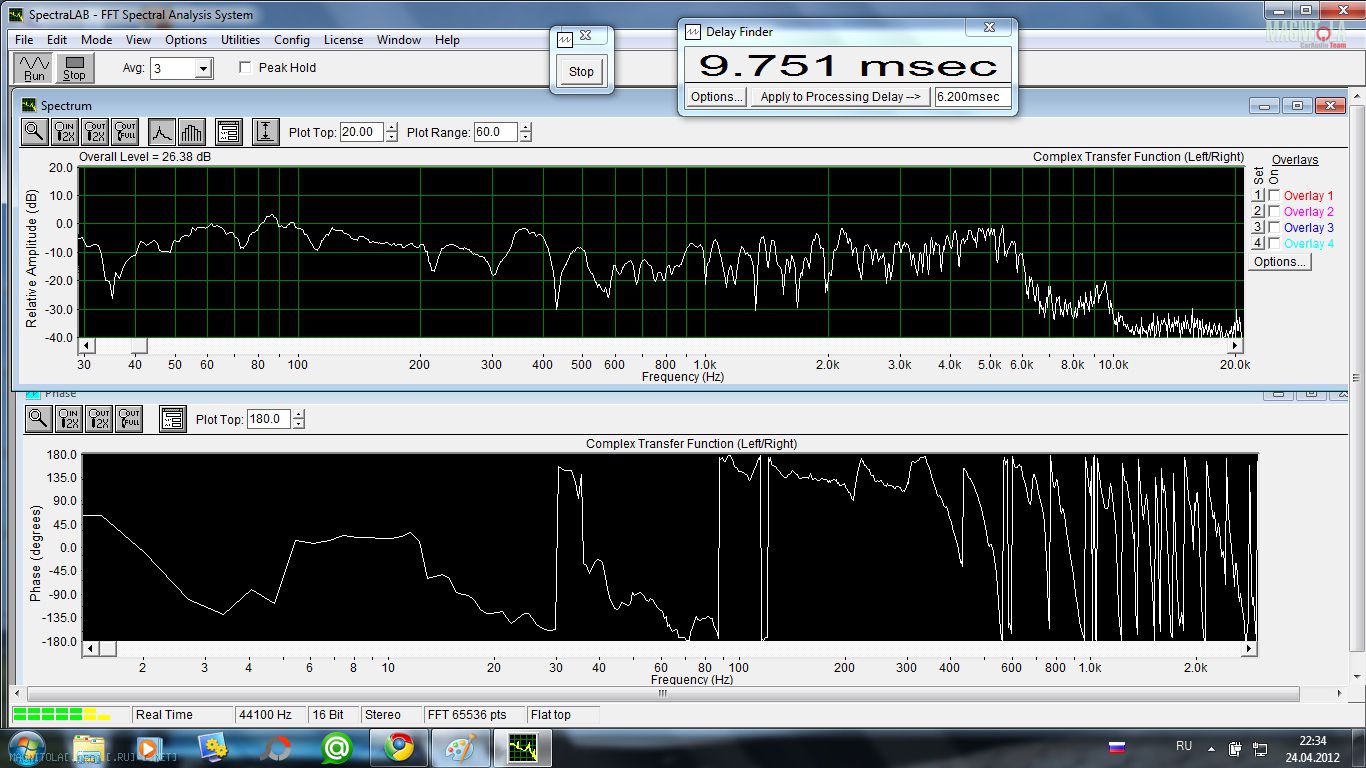
Task: Open the License menu
Action: click(343, 40)
